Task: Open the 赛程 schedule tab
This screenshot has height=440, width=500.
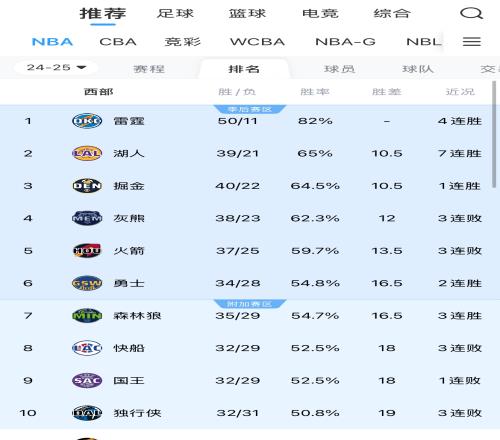Action: click(149, 69)
